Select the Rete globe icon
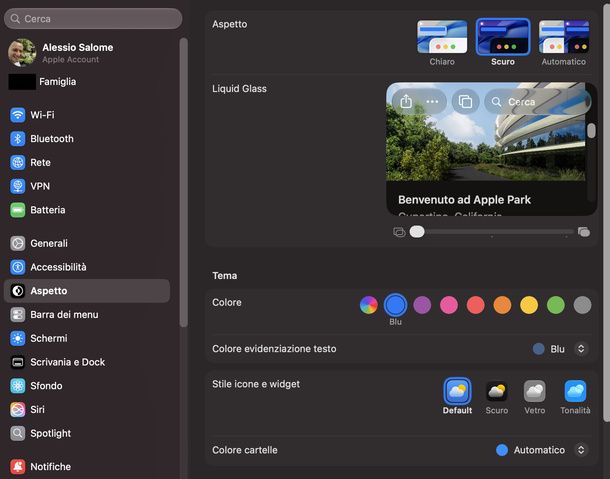 [x=18, y=163]
